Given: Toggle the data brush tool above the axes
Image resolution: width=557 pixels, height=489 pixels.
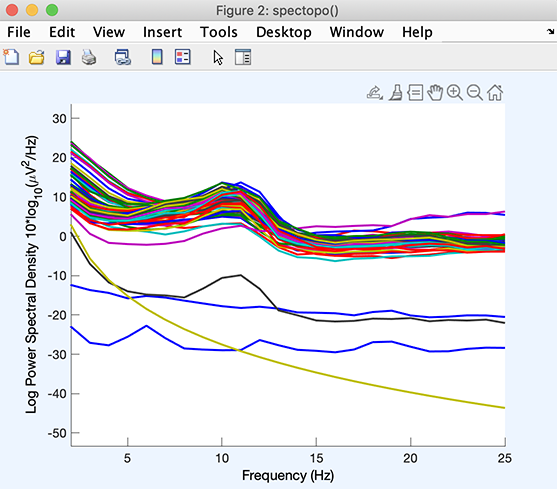Looking at the screenshot, I should pos(395,93).
